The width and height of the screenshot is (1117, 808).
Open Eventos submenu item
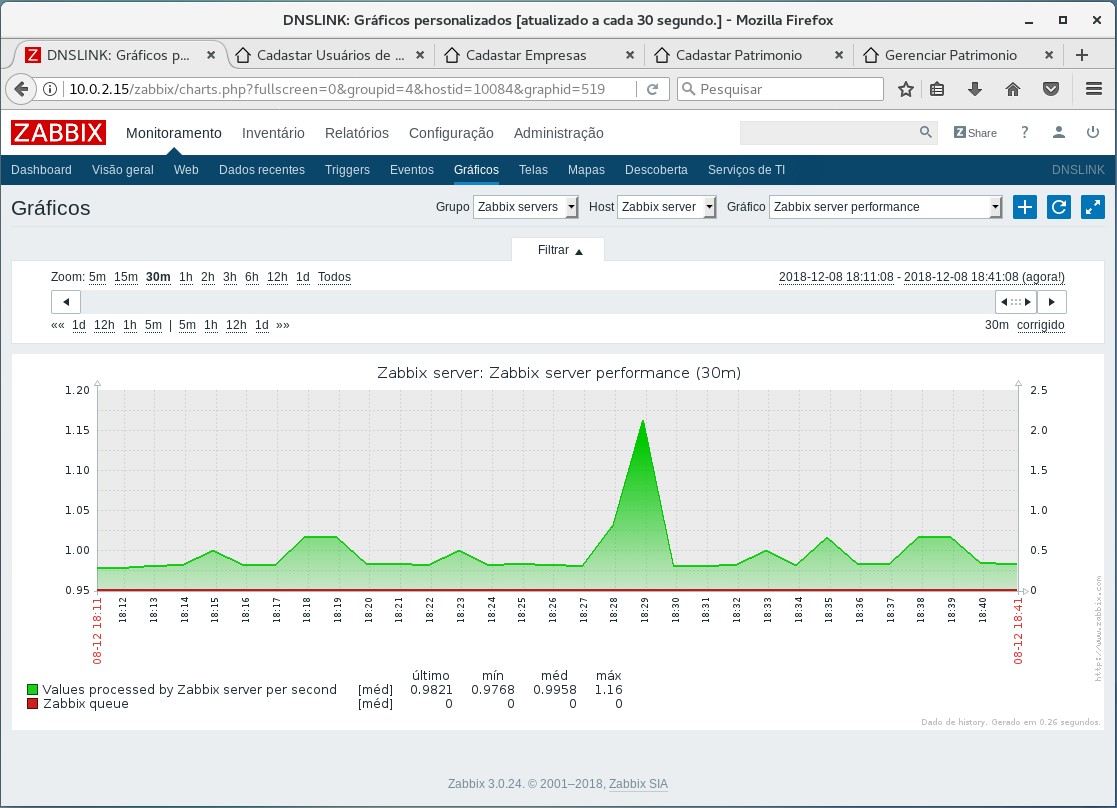[x=412, y=170]
